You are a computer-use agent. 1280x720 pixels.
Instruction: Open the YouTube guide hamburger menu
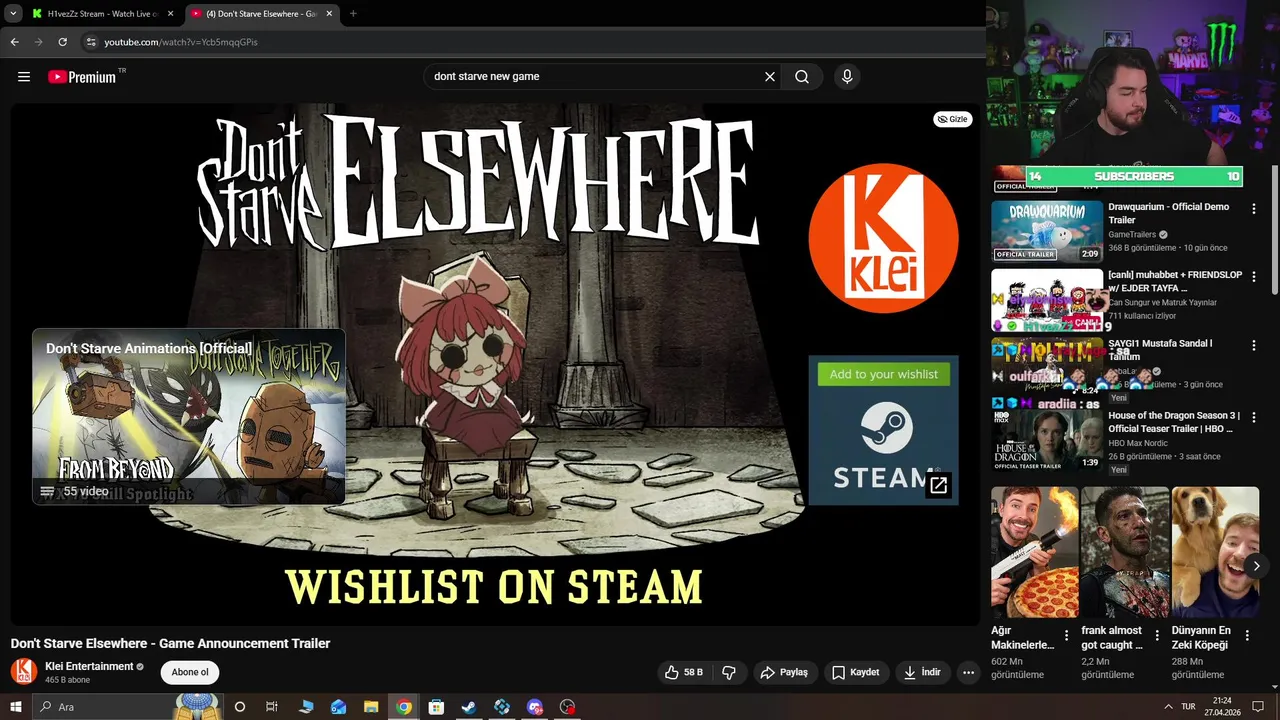pyautogui.click(x=24, y=77)
